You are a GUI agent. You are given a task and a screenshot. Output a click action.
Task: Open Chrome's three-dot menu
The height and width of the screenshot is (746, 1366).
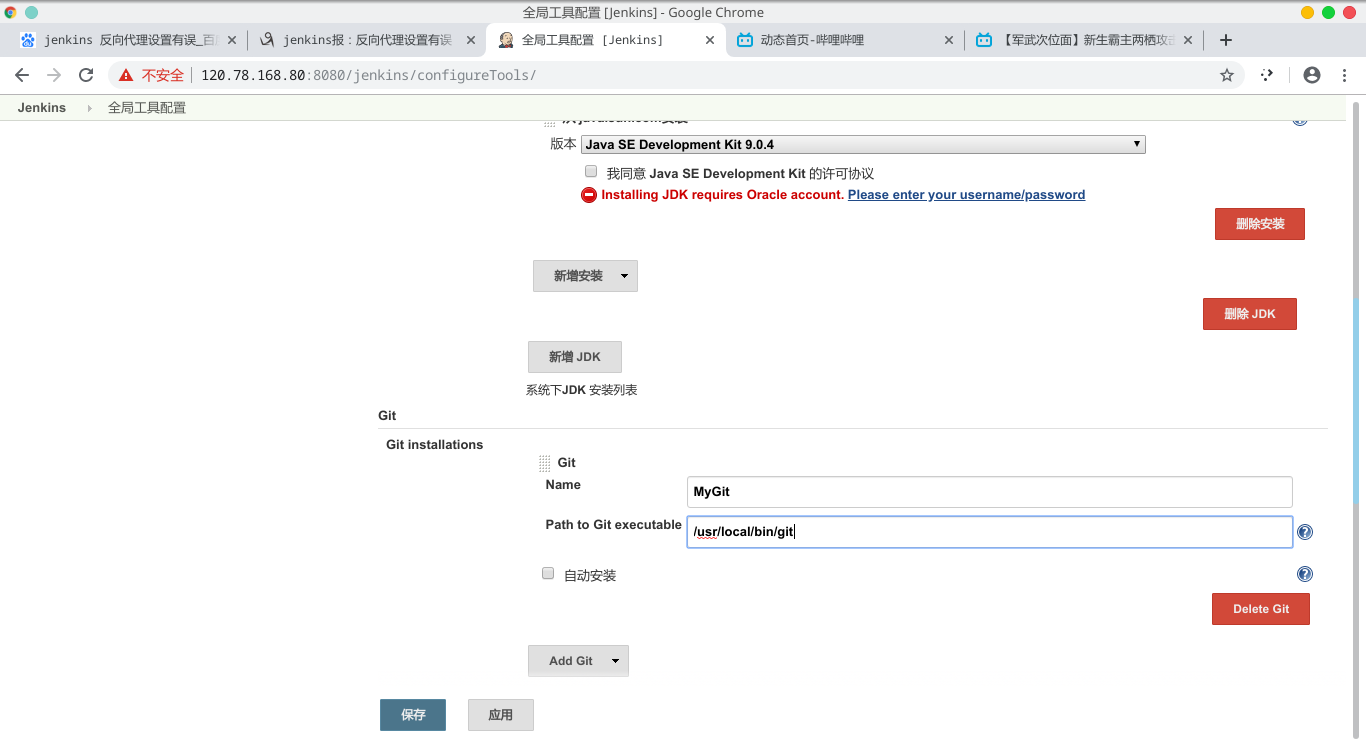1343,75
